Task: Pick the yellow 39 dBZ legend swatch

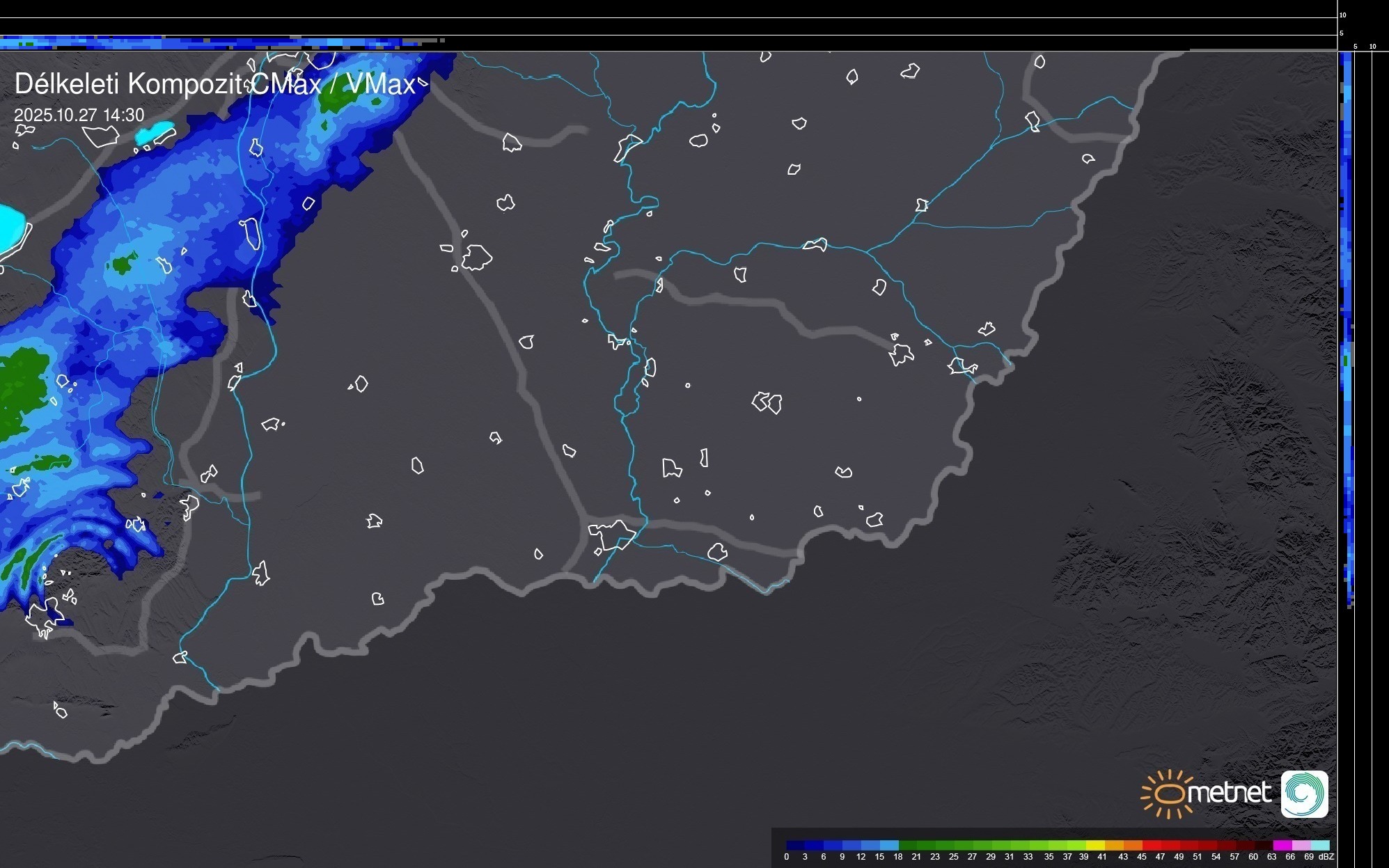Action: tap(1094, 845)
